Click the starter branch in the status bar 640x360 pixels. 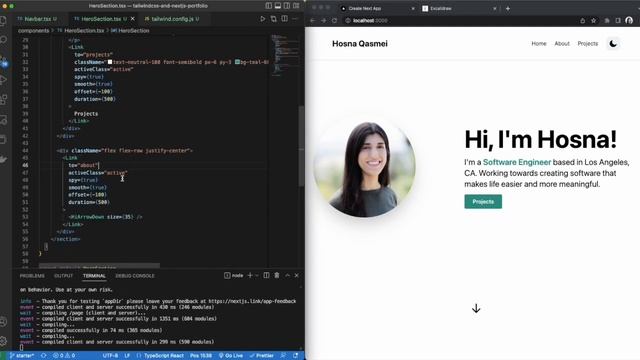(x=22, y=356)
